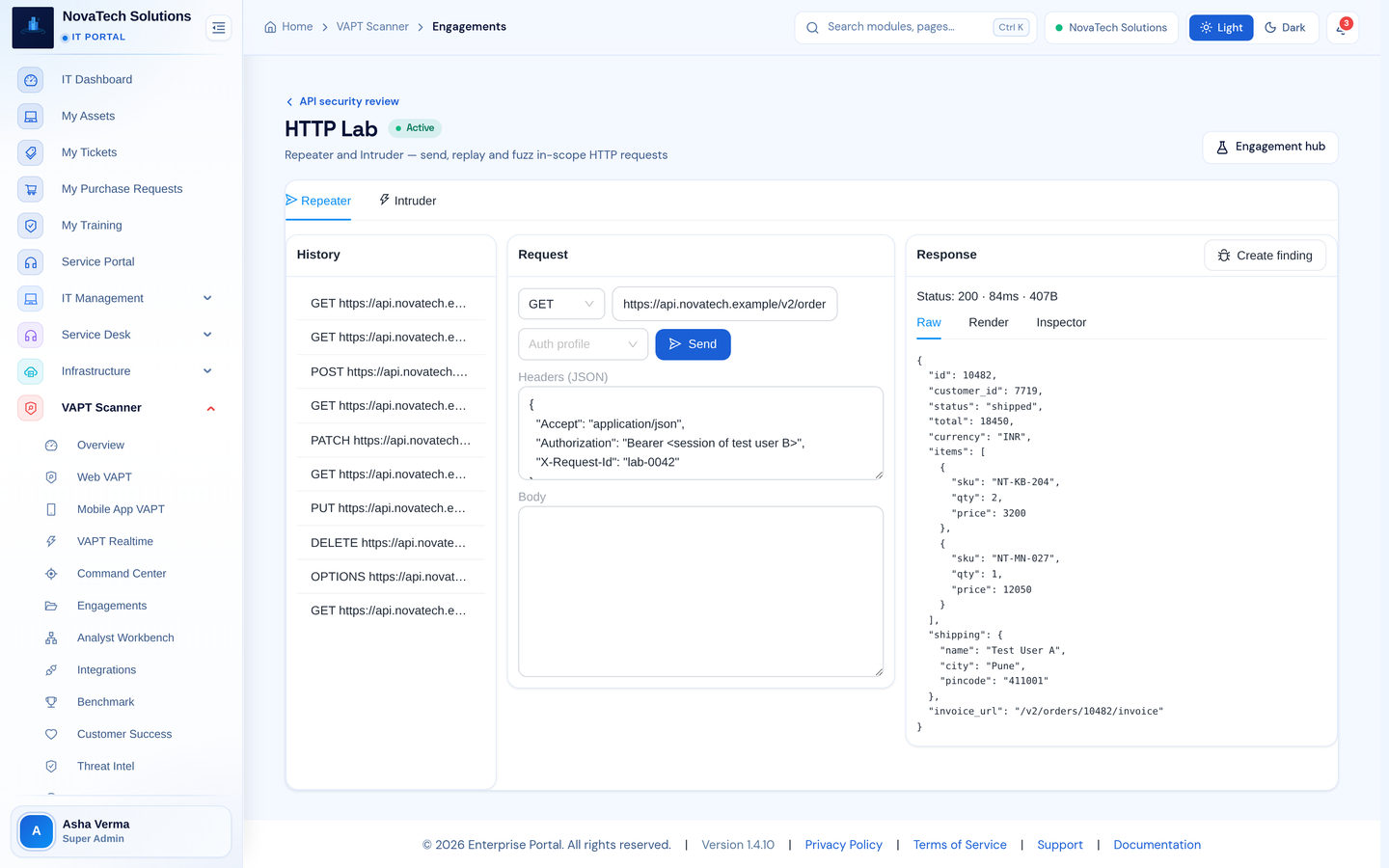Switch to the Render response tab
Screen dimensions: 1389x868
pyautogui.click(x=989, y=323)
